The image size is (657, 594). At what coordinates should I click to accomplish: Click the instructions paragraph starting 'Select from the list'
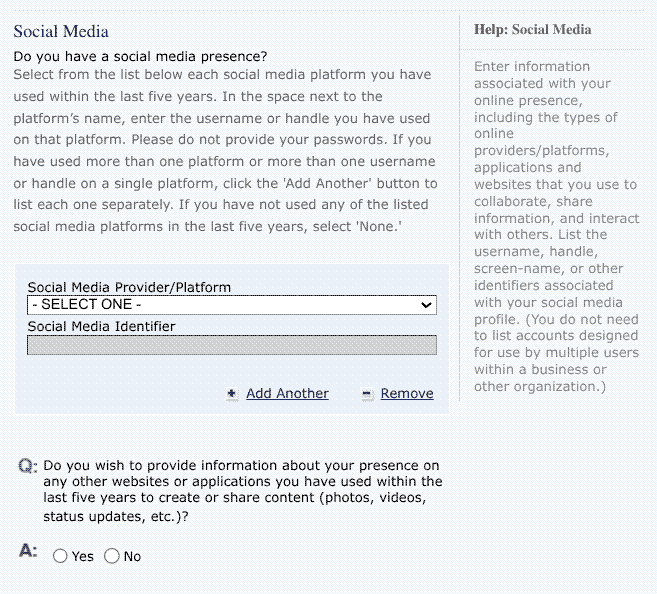[x=224, y=150]
